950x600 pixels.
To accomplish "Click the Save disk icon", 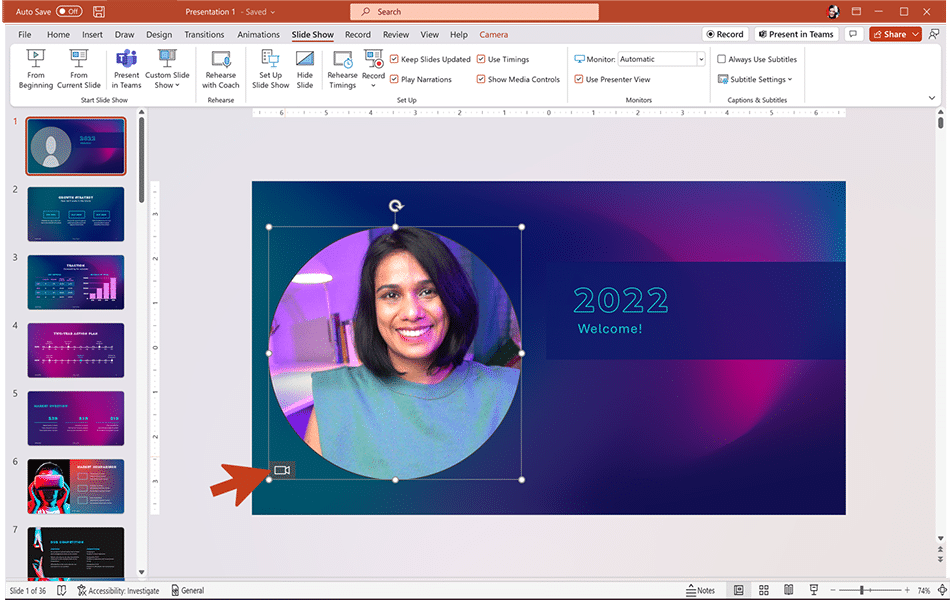I will [99, 12].
